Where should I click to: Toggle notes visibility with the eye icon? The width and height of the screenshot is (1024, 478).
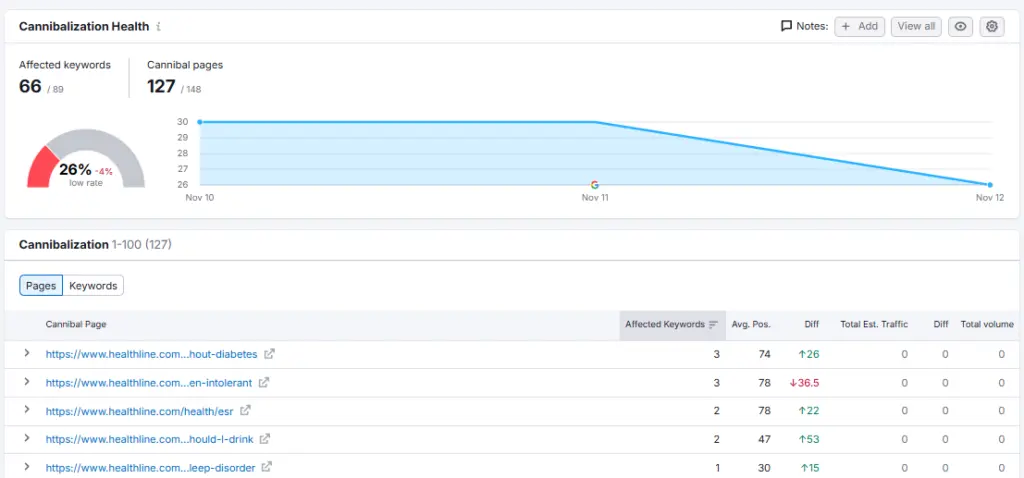point(960,27)
